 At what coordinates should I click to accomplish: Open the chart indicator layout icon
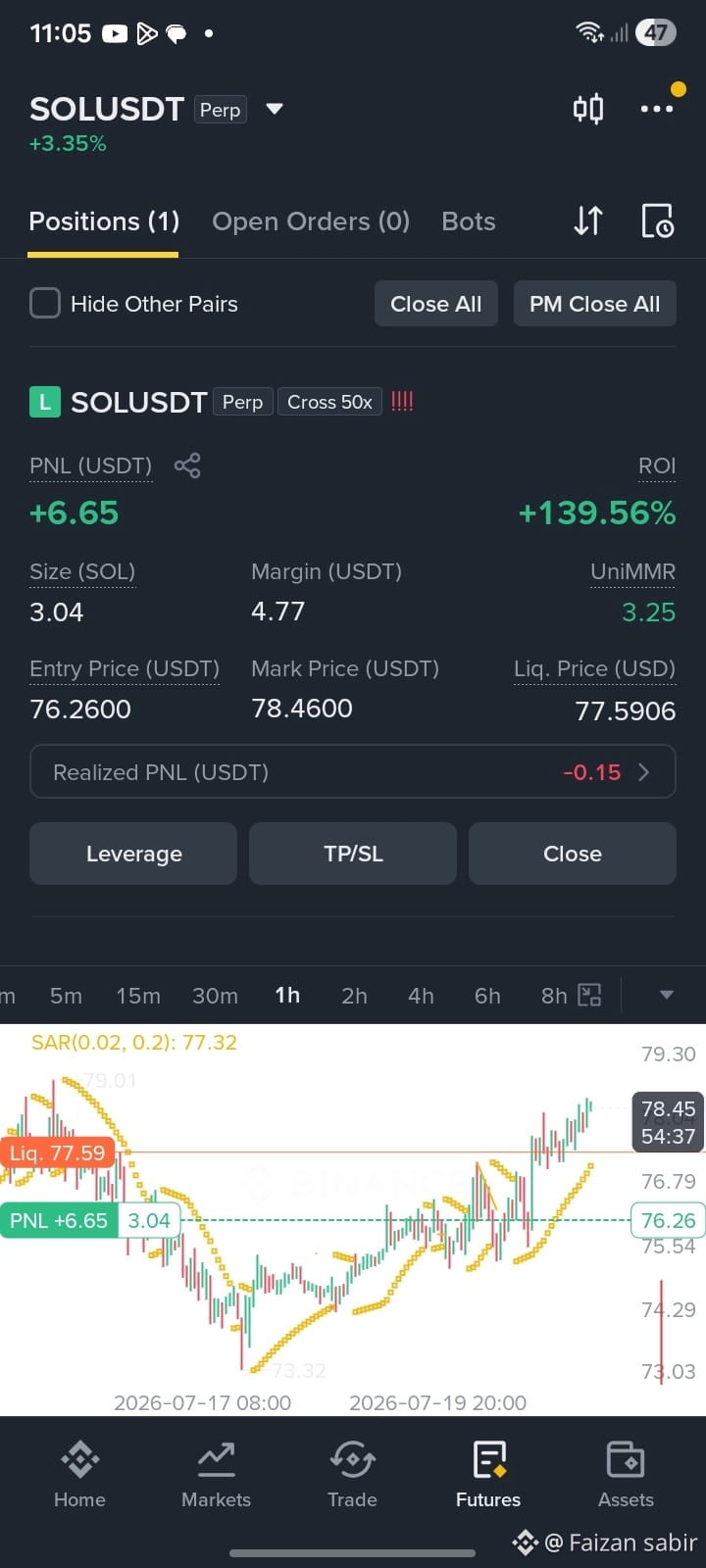(x=589, y=996)
